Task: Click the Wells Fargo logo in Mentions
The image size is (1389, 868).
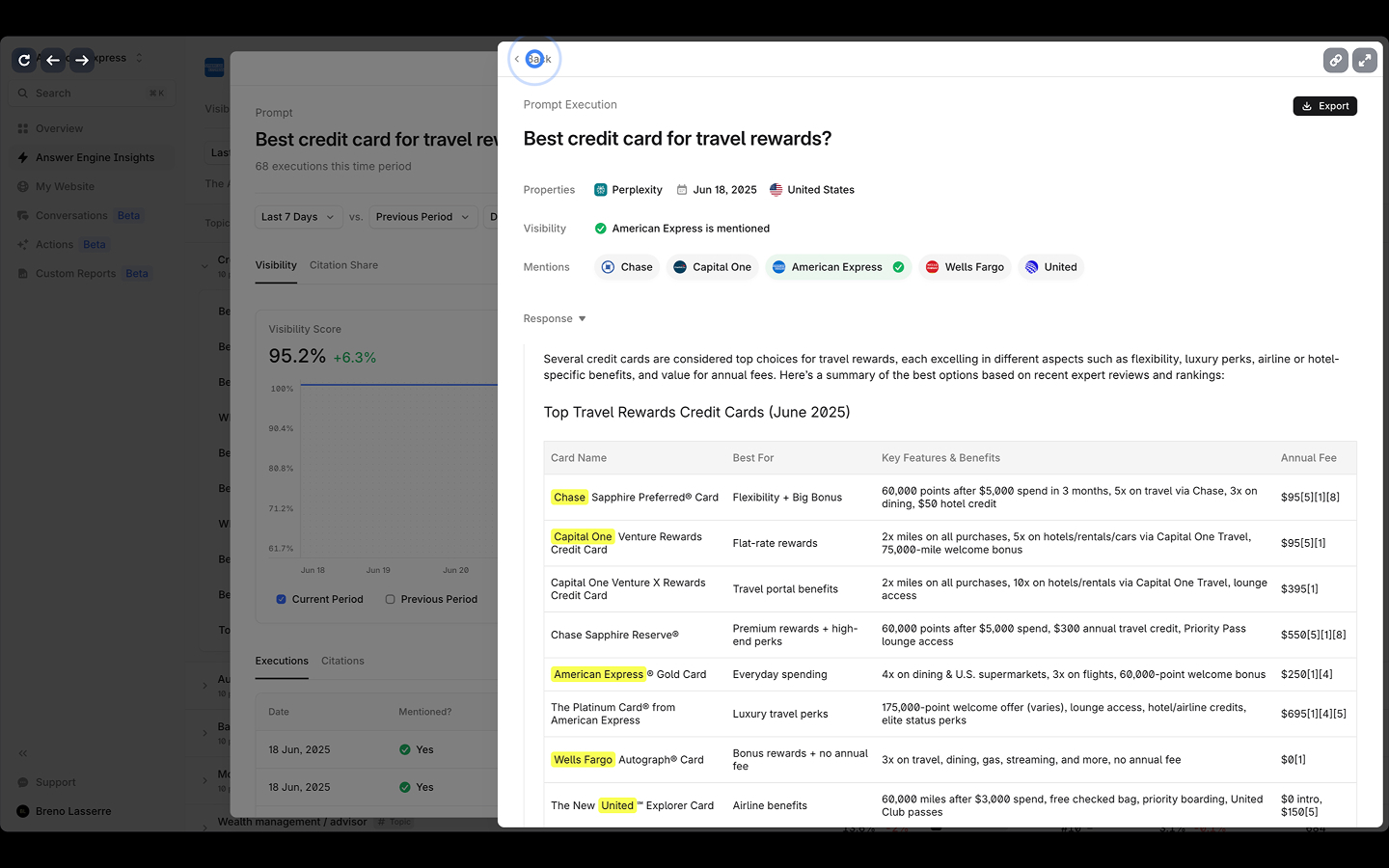Action: tap(932, 267)
